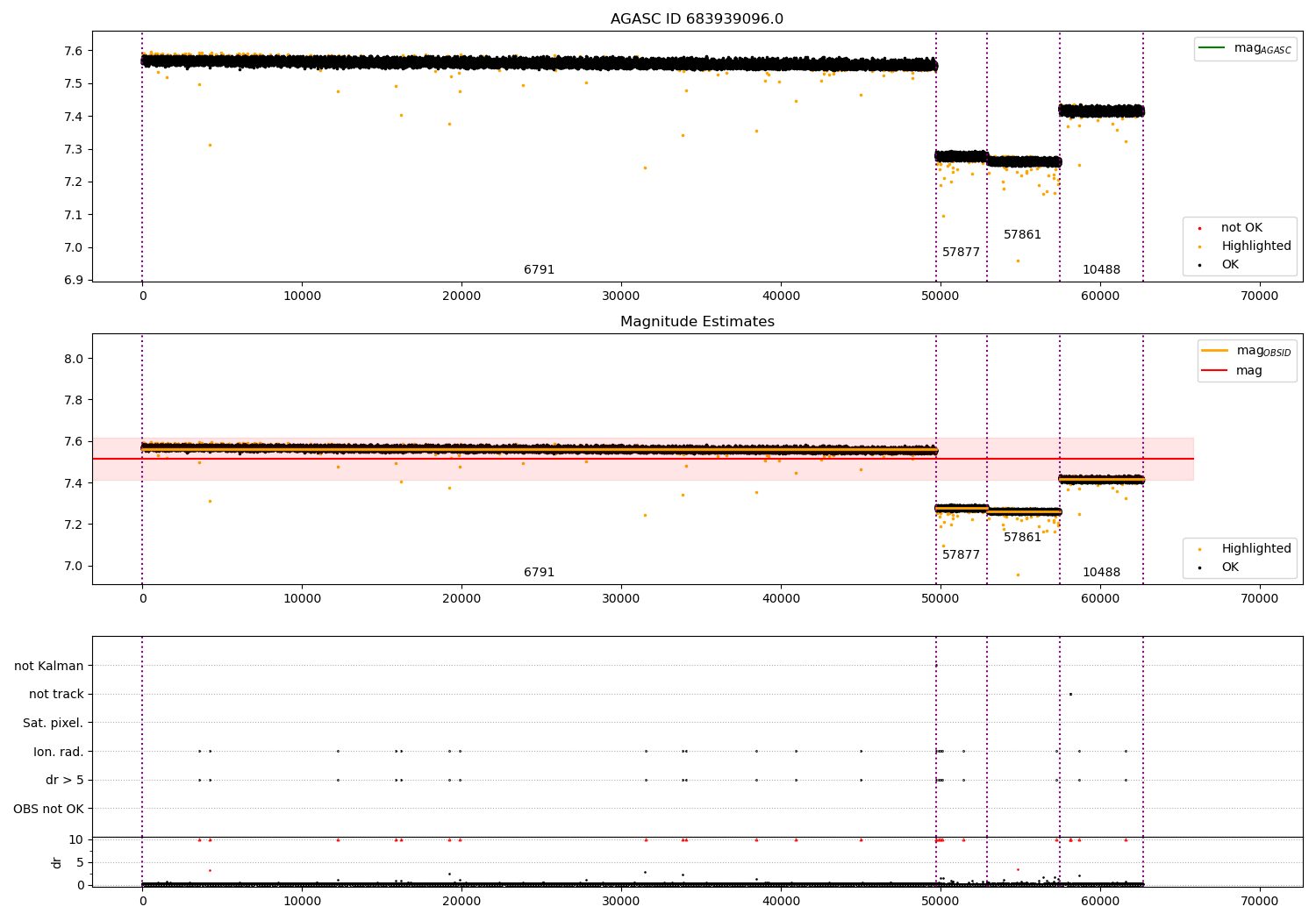Click the 40000 x-tick under the bottom panel
The height and width of the screenshot is (921, 1316).
click(x=781, y=901)
